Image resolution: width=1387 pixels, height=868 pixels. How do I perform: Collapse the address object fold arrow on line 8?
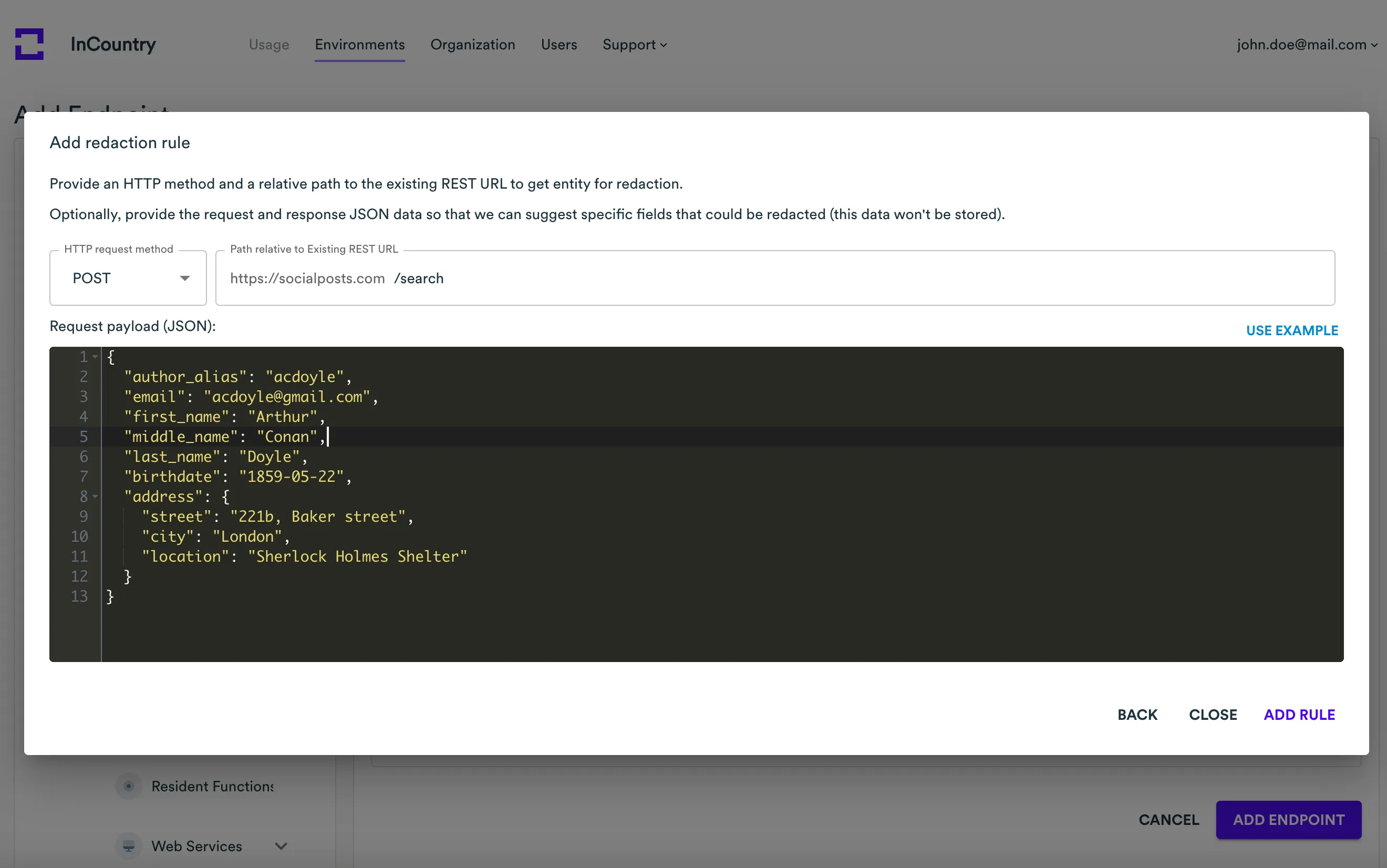click(95, 496)
